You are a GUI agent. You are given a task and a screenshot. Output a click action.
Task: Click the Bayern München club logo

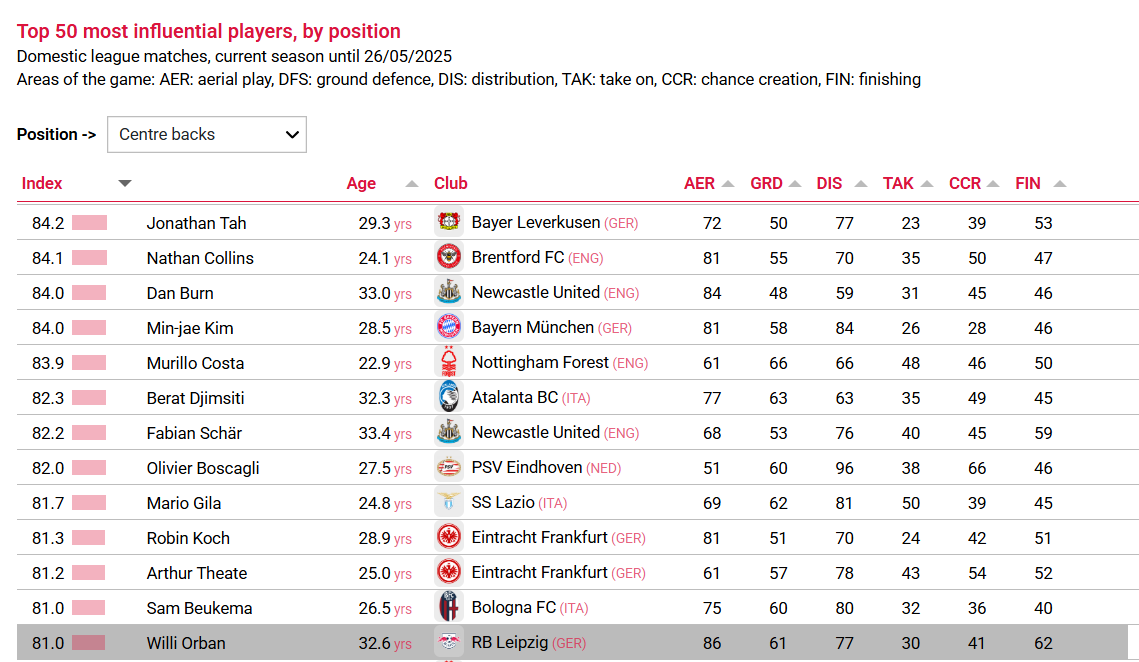(449, 327)
